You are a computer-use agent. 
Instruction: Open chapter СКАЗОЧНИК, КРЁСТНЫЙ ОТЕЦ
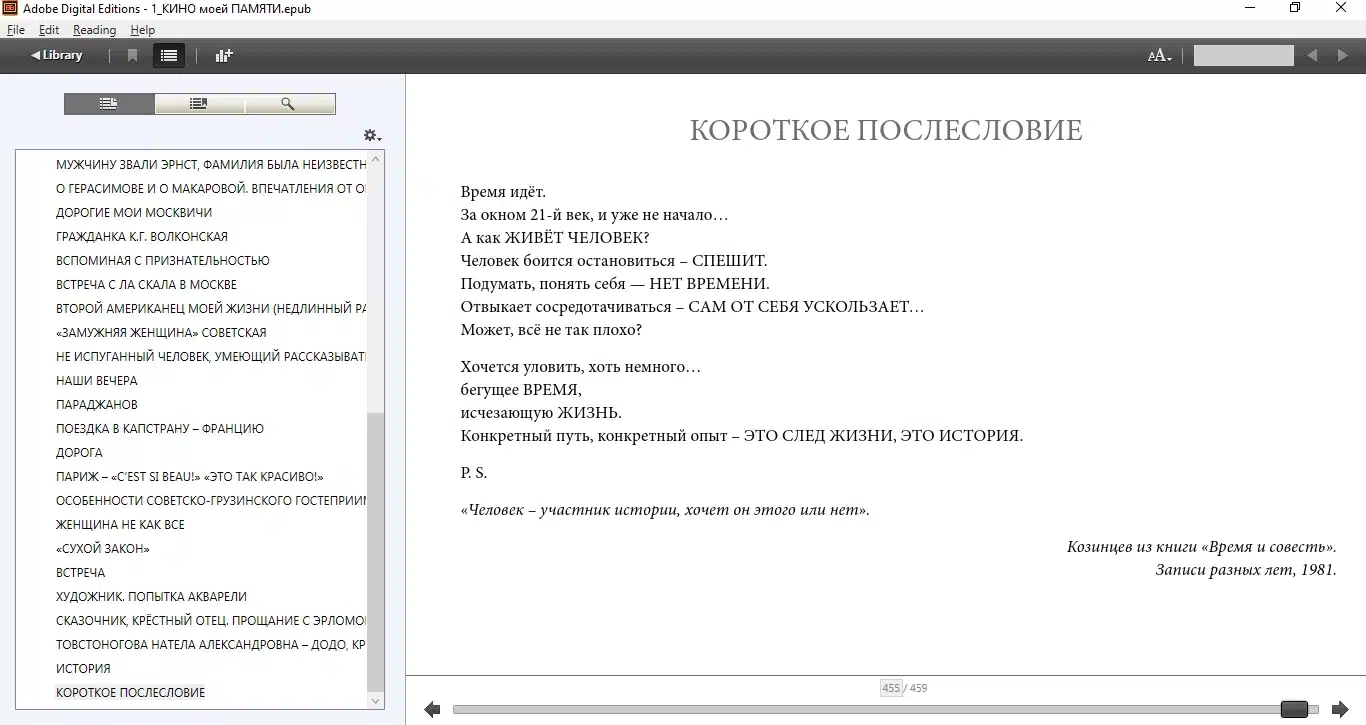tap(211, 620)
